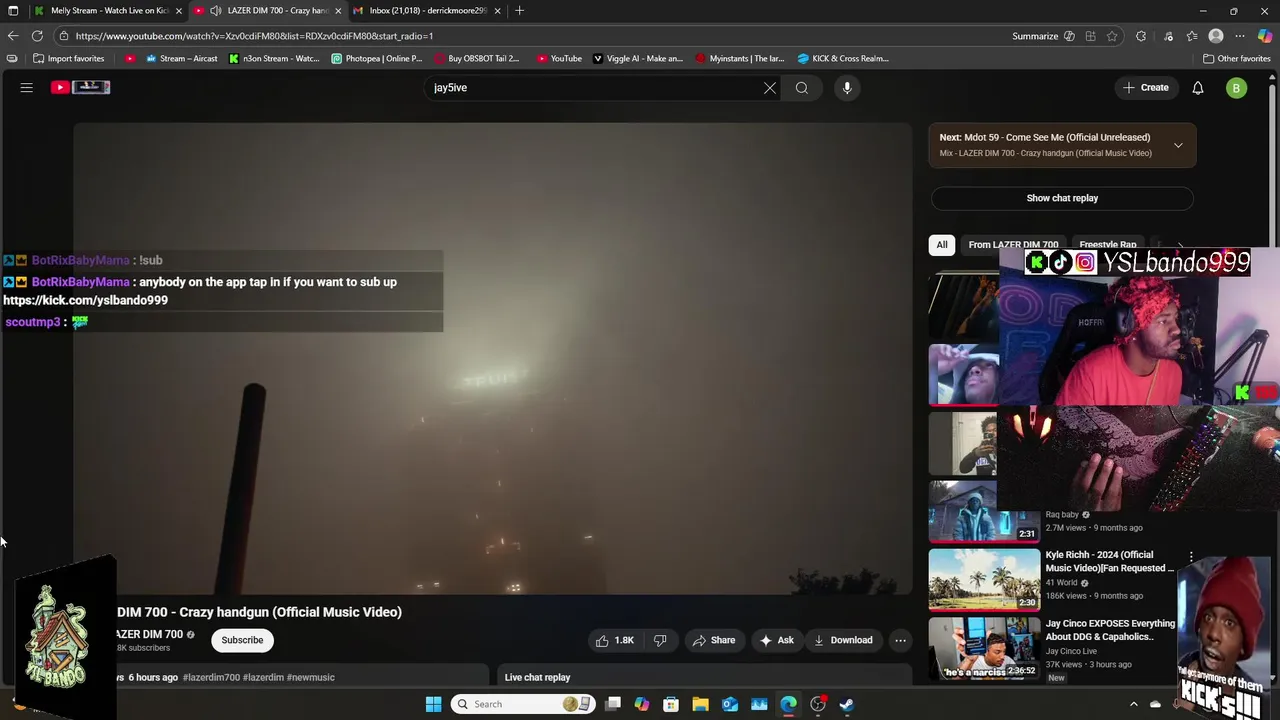Image resolution: width=1280 pixels, height=720 pixels.
Task: Open Microsoft Store from the taskbar
Action: click(x=671, y=704)
